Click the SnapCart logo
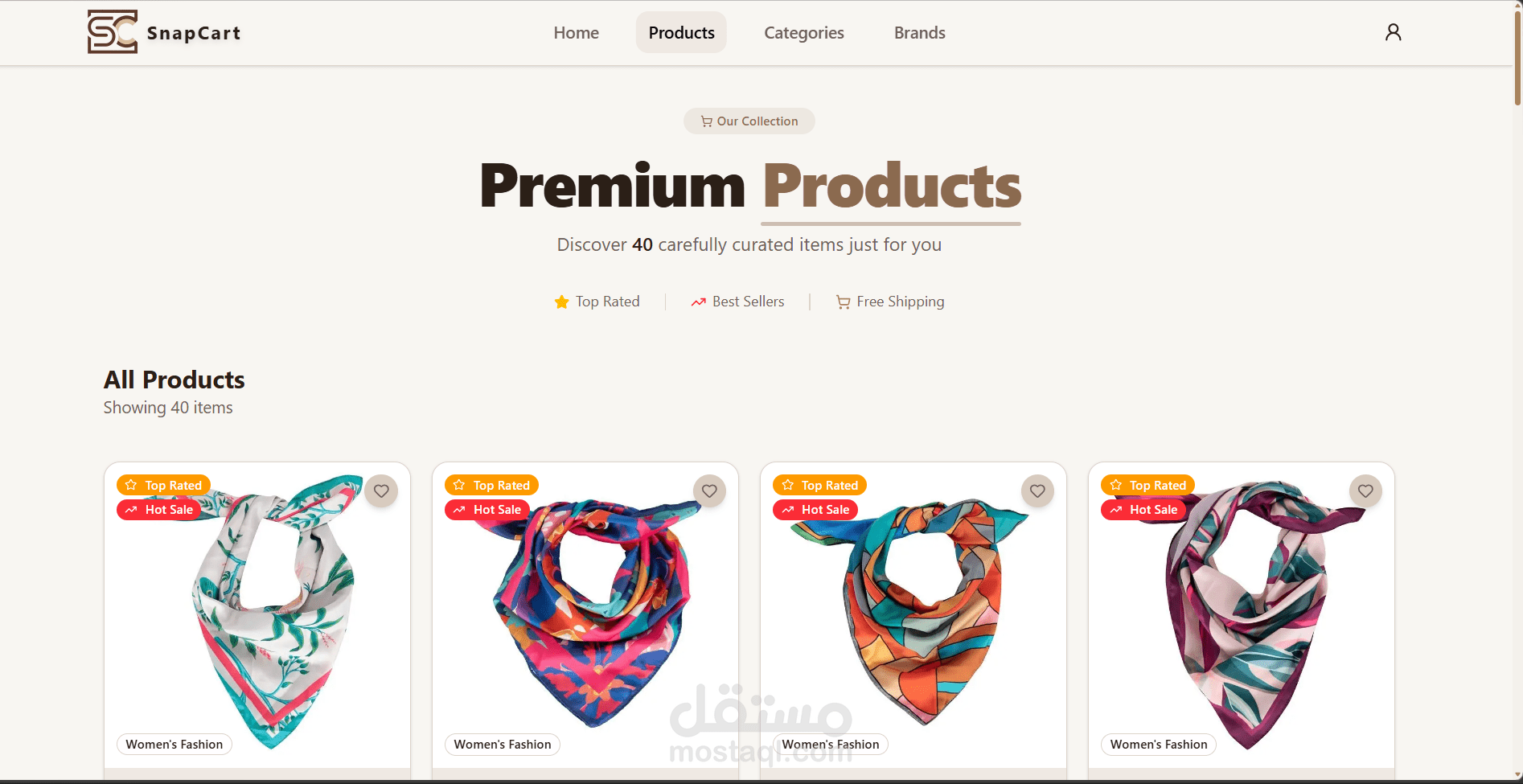Screen dimensions: 1523x784 164,32
